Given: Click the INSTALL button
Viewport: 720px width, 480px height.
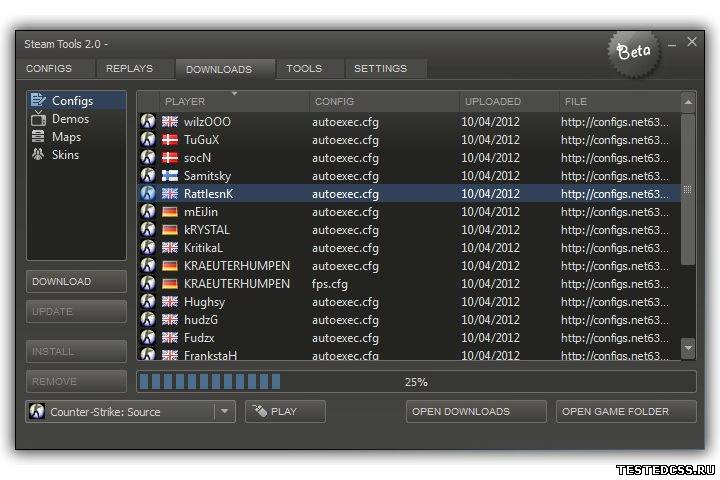Looking at the screenshot, I should [x=76, y=351].
